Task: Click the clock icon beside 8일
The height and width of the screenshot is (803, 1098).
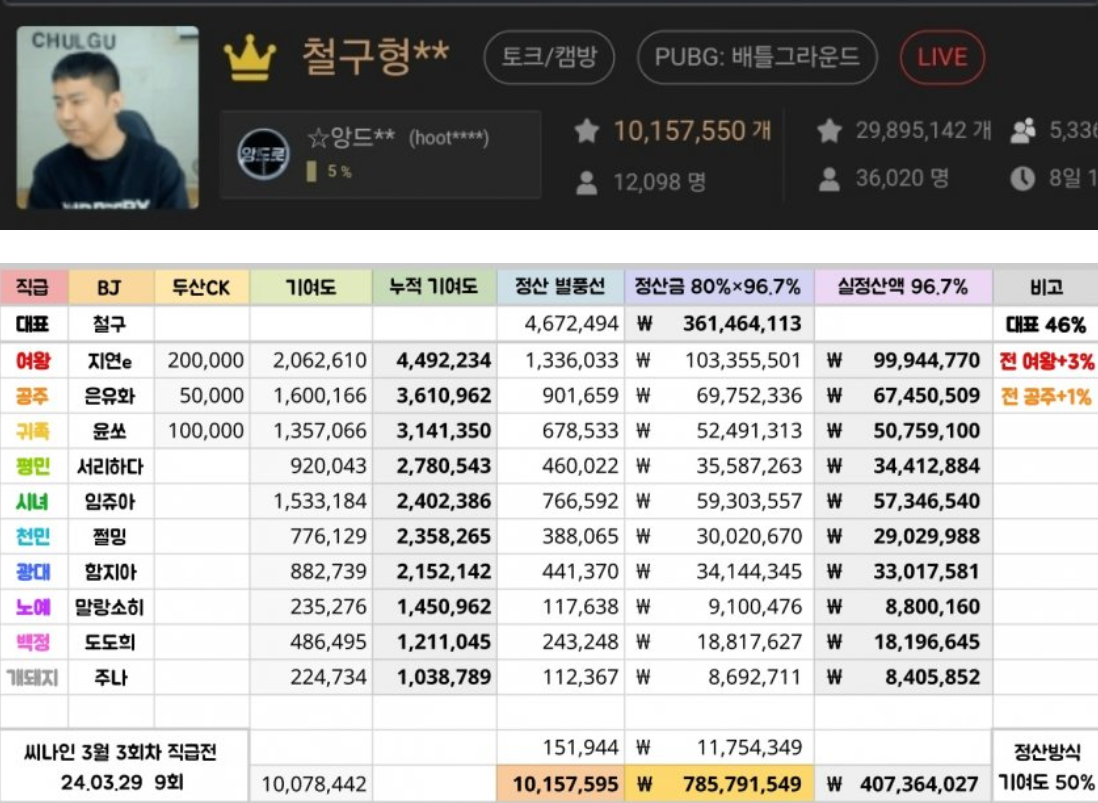Action: coord(1022,179)
